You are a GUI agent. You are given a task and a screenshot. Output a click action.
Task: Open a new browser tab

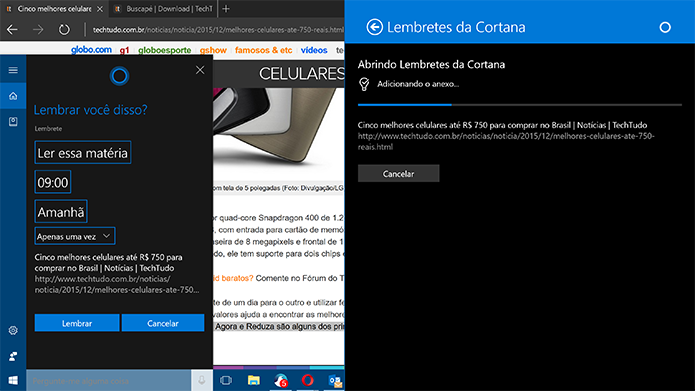[x=226, y=8]
